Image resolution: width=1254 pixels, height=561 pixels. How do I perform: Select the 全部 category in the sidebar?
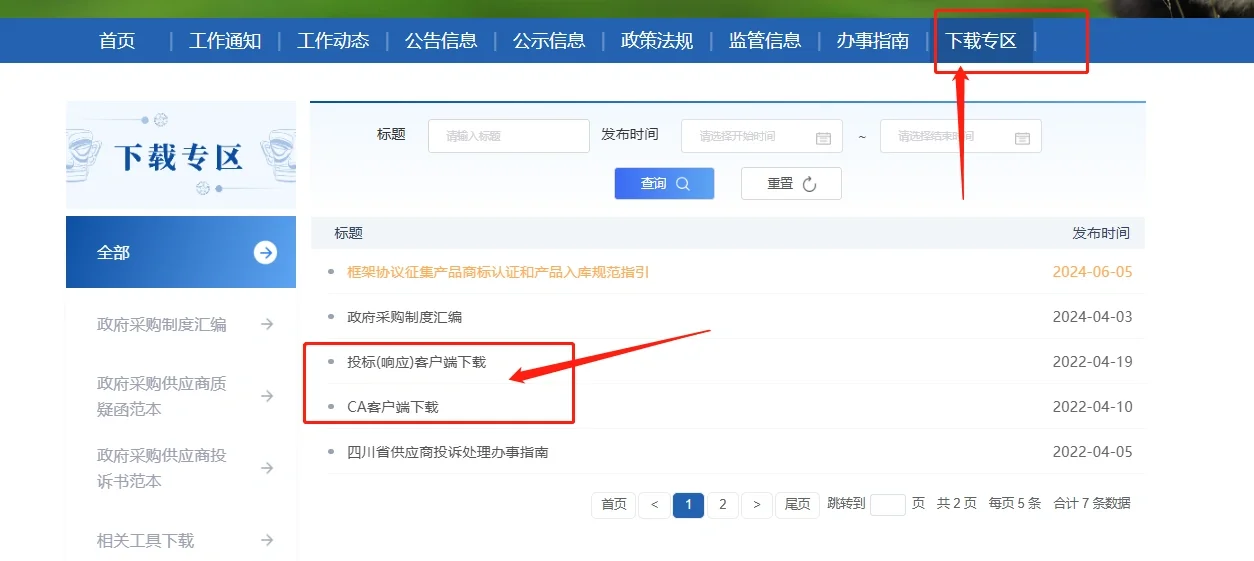(181, 252)
